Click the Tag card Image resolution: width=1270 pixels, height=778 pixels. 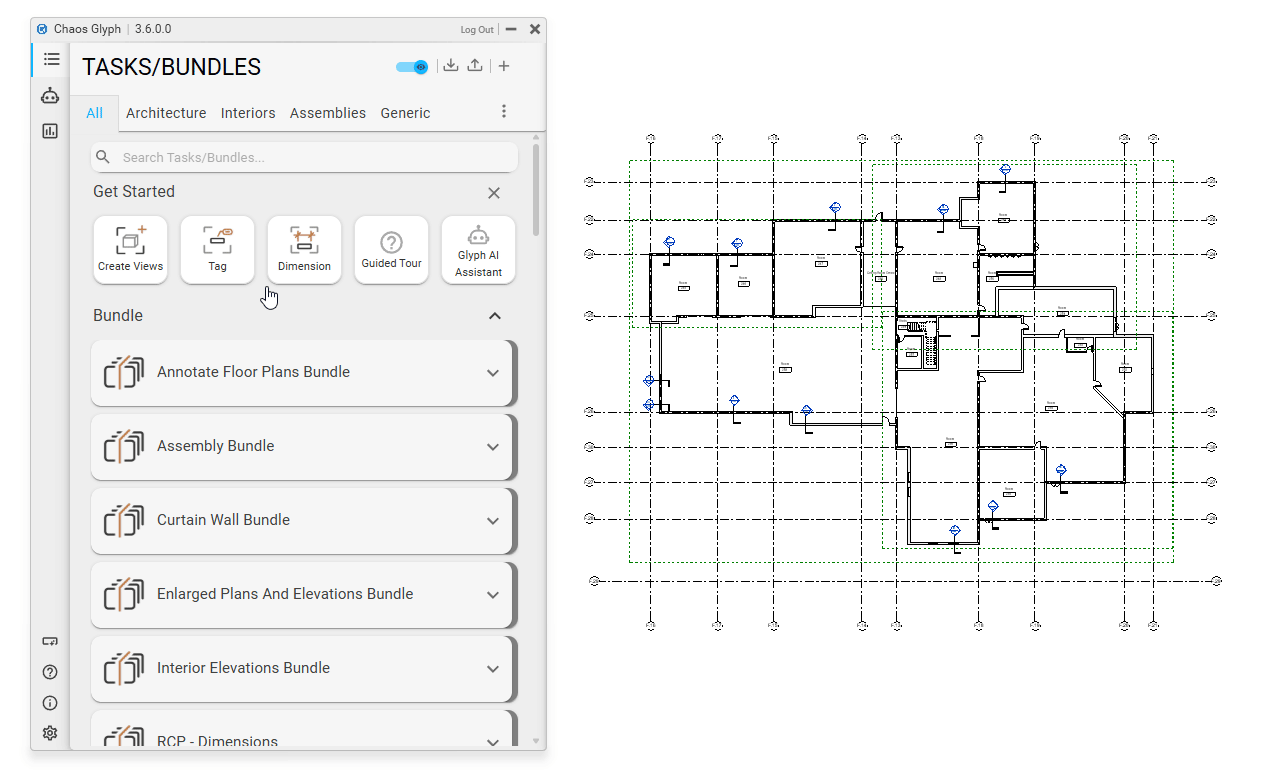(217, 250)
